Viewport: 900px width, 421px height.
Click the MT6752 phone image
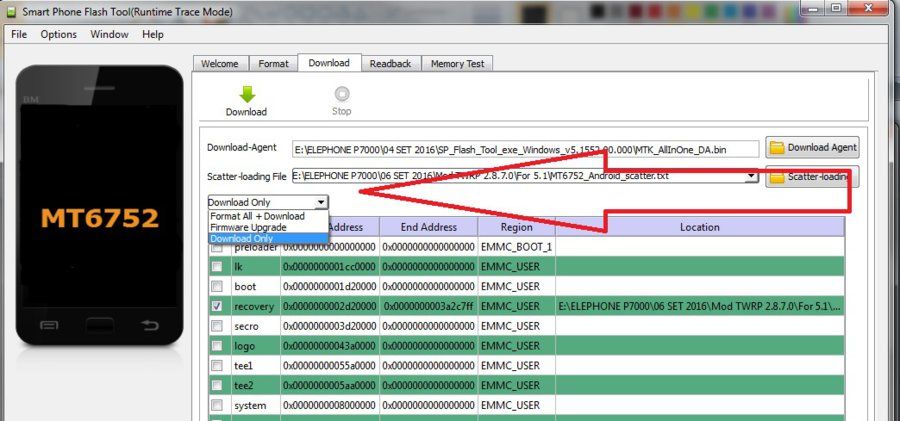[x=100, y=206]
